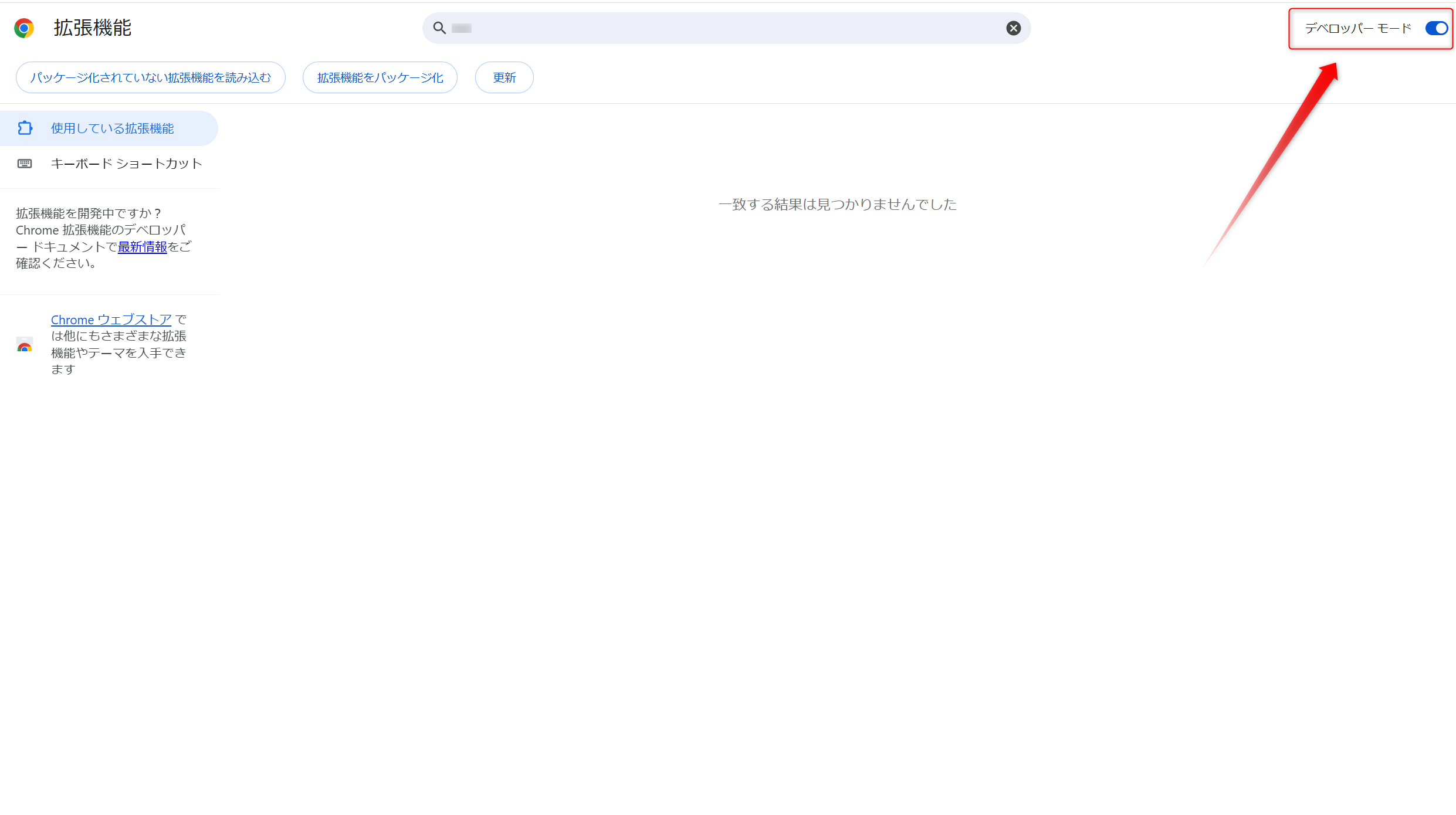Open 使用している拡張機能 section
Viewport: 1456px width, 815px height.
click(x=112, y=128)
